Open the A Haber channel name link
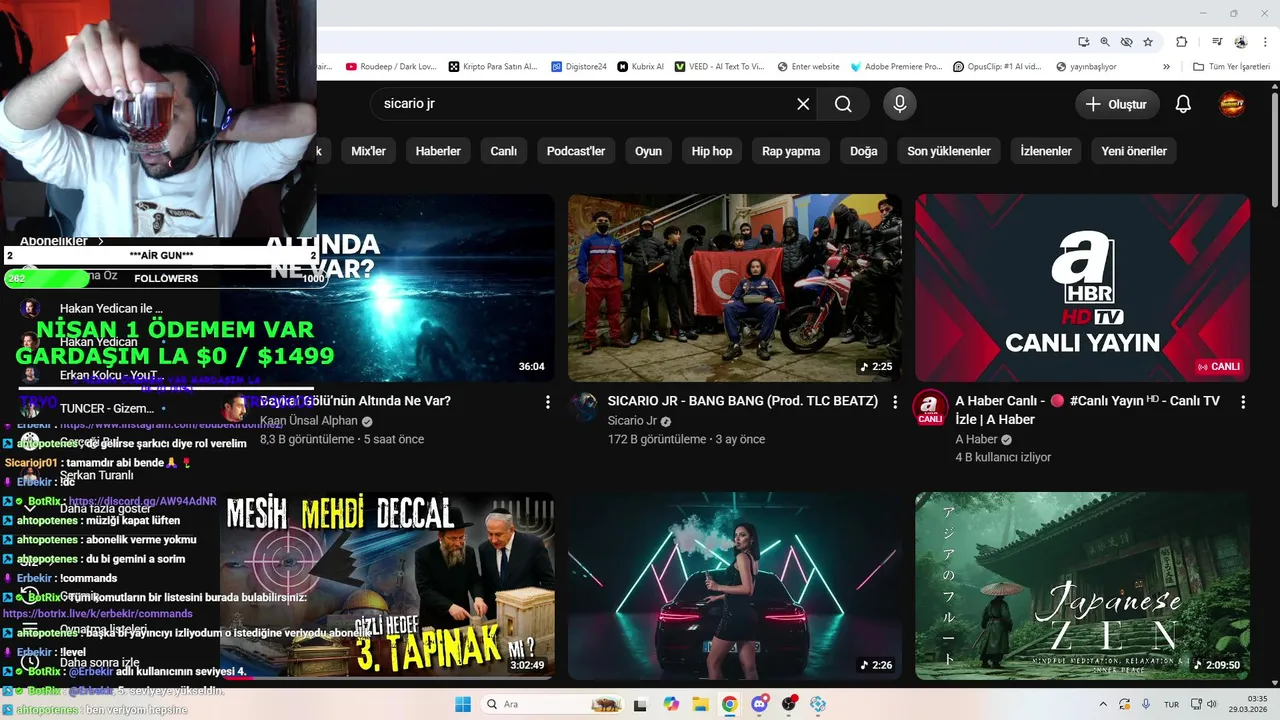 976,439
